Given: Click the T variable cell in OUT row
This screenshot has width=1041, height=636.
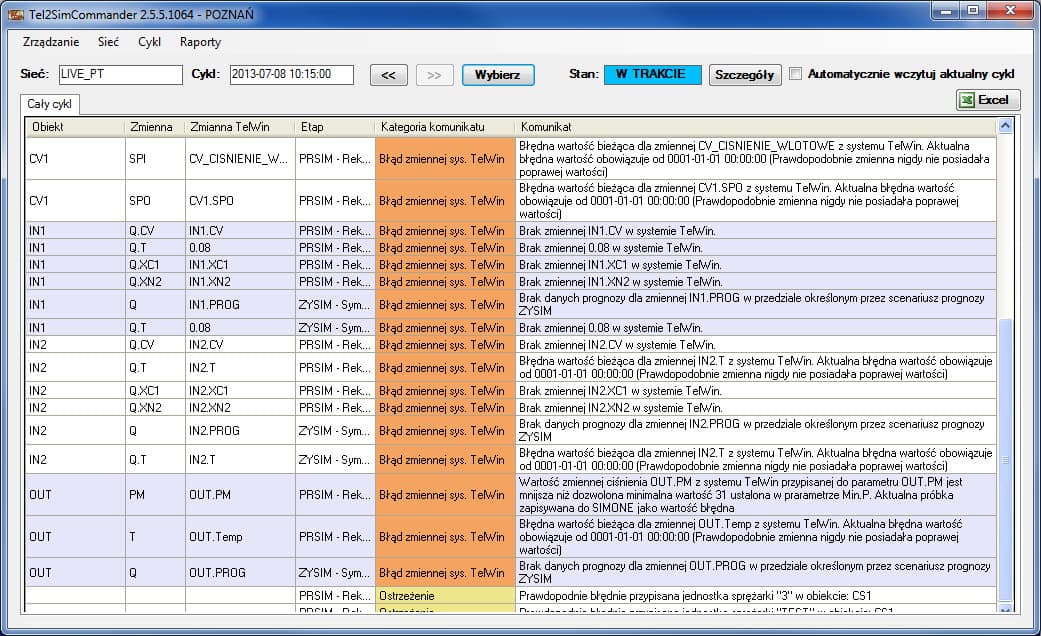Looking at the screenshot, I should coord(155,536).
